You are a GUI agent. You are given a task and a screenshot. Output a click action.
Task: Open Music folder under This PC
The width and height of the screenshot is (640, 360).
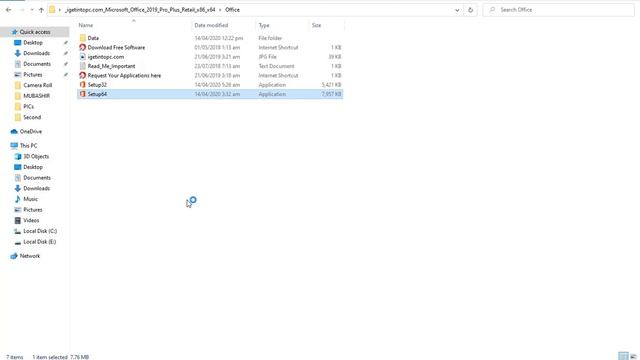pyautogui.click(x=30, y=199)
